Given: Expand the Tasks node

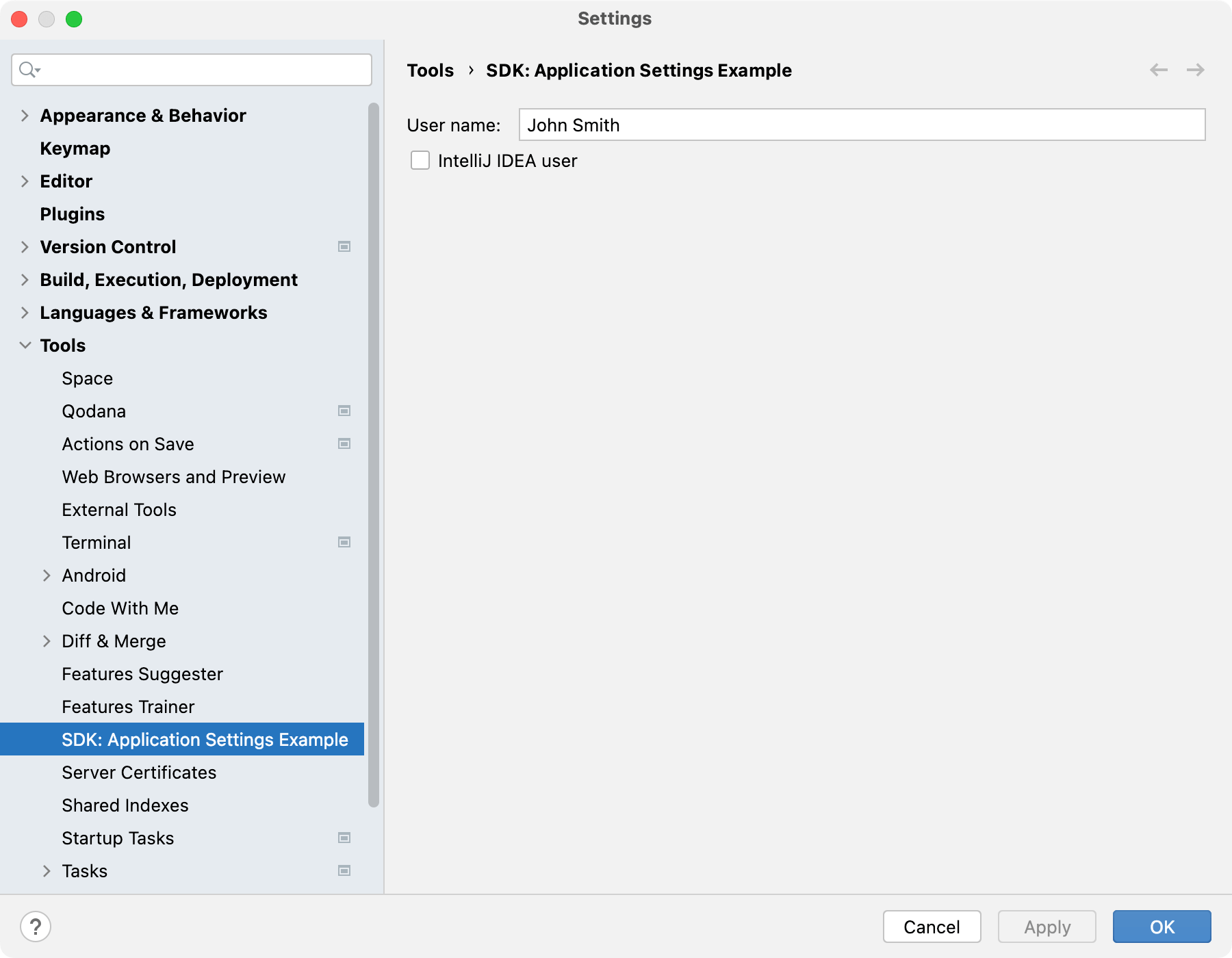Looking at the screenshot, I should [x=47, y=871].
